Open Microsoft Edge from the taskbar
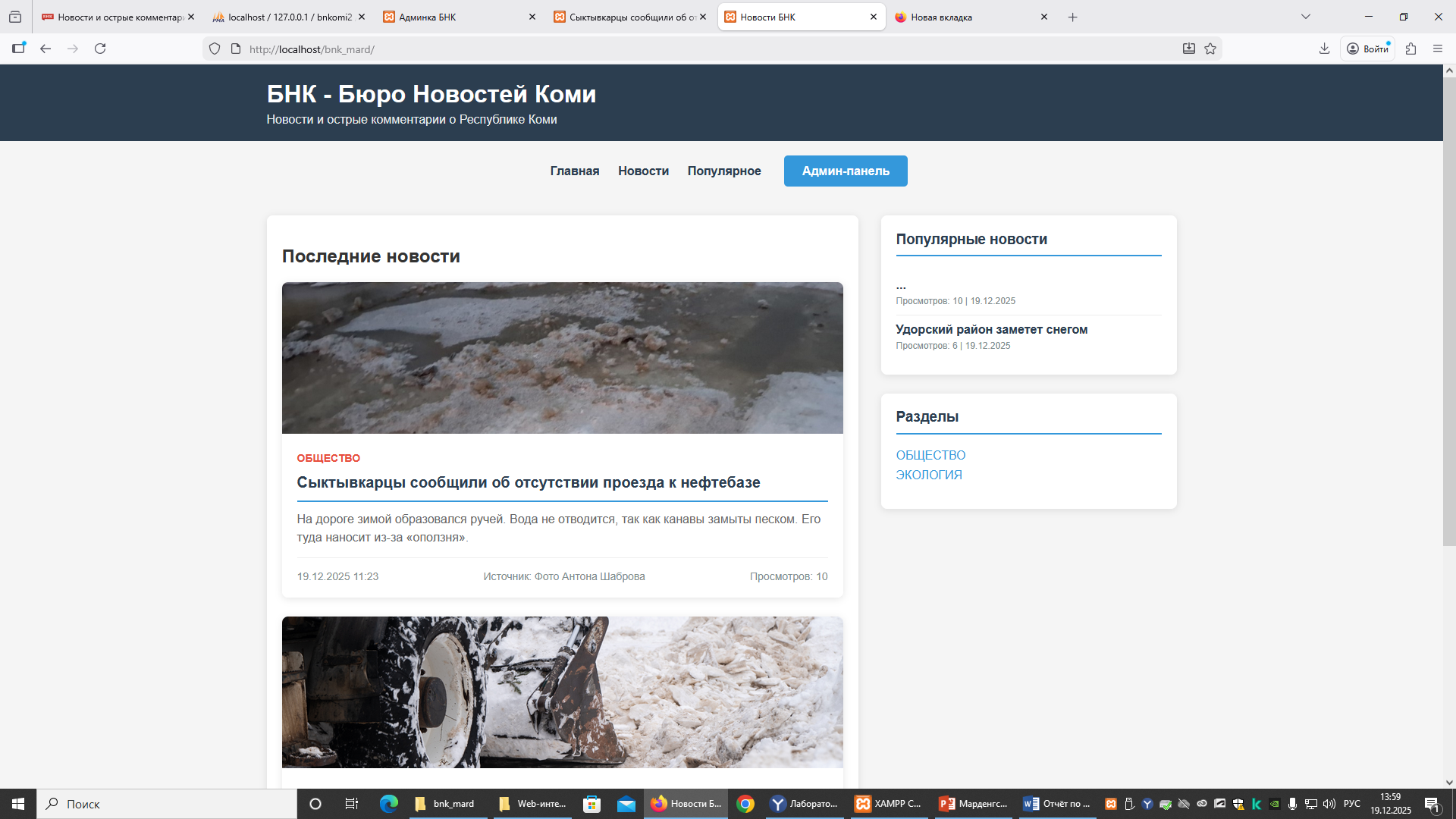 389,804
